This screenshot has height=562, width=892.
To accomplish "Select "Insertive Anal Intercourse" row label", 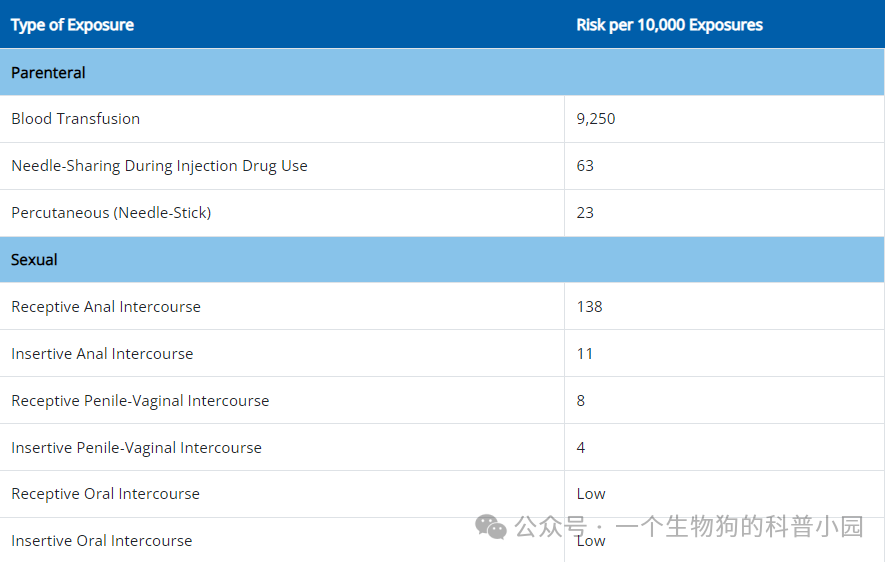I will click(102, 354).
